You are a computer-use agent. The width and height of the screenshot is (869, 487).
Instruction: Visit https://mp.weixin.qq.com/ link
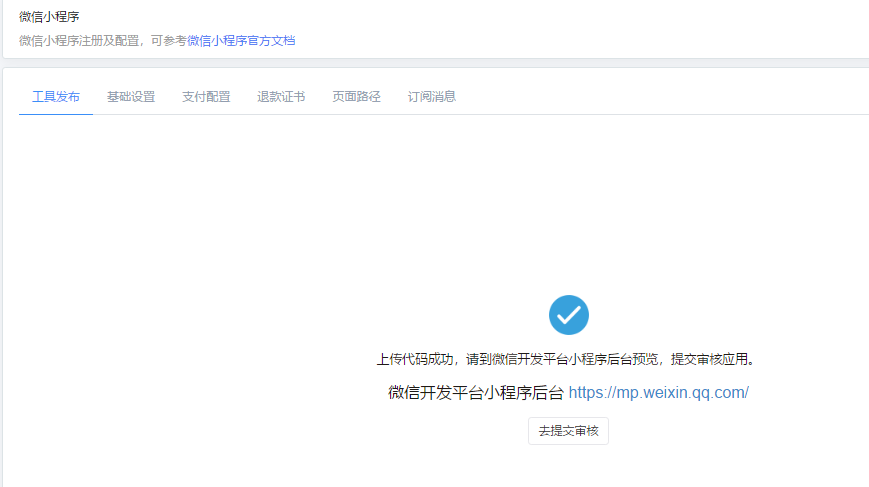point(658,392)
